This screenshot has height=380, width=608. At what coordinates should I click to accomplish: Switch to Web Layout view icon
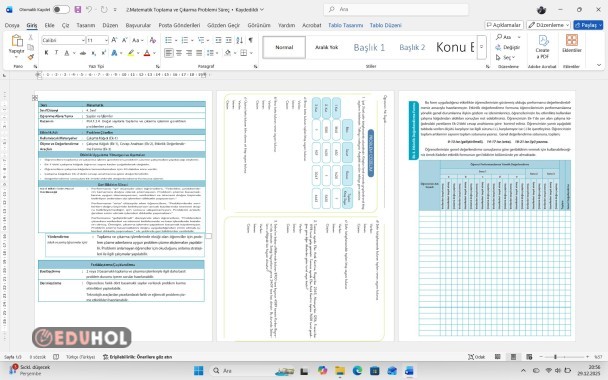pyautogui.click(x=529, y=357)
